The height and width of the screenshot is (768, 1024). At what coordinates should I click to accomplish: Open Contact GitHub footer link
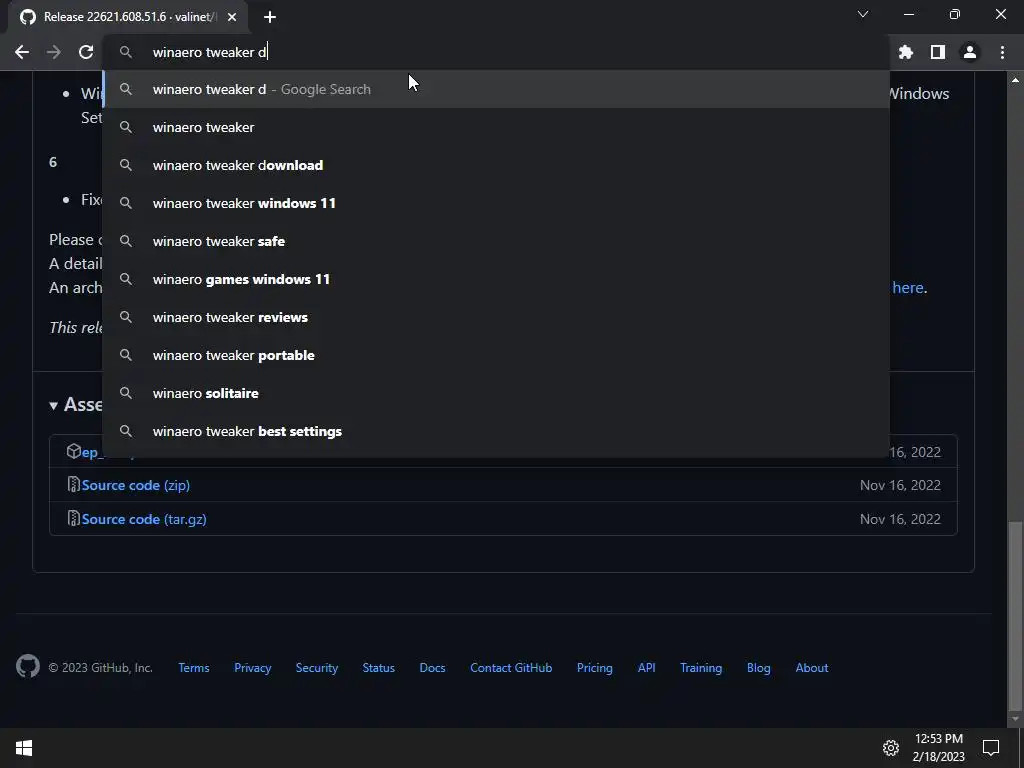pyautogui.click(x=511, y=668)
